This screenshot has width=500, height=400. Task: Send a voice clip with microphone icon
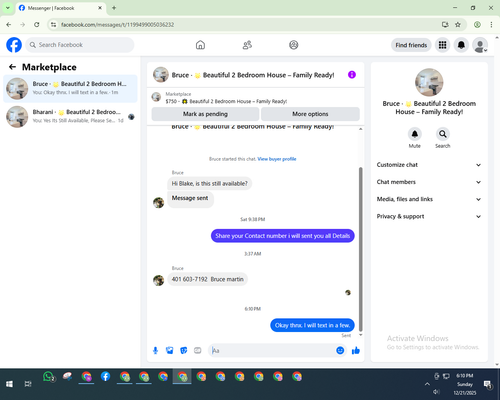[x=155, y=350]
